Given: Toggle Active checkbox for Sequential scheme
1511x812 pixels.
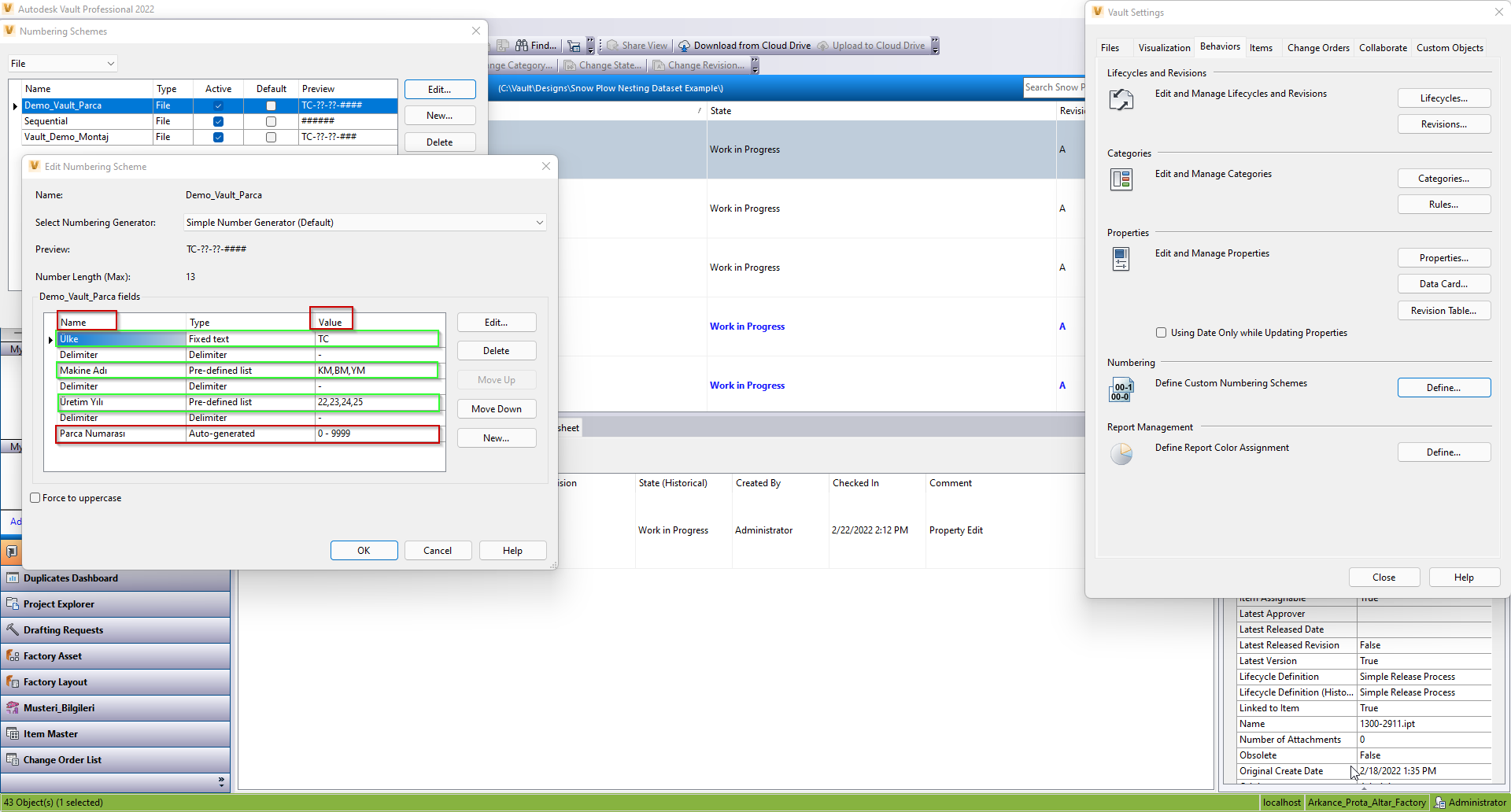Looking at the screenshot, I should click(x=218, y=121).
